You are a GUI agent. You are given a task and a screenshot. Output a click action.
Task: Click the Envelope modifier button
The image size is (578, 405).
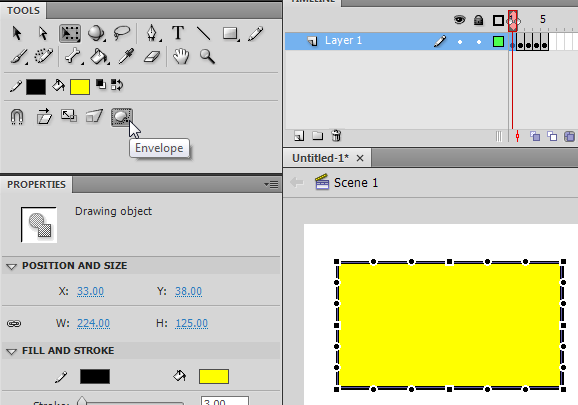(122, 117)
